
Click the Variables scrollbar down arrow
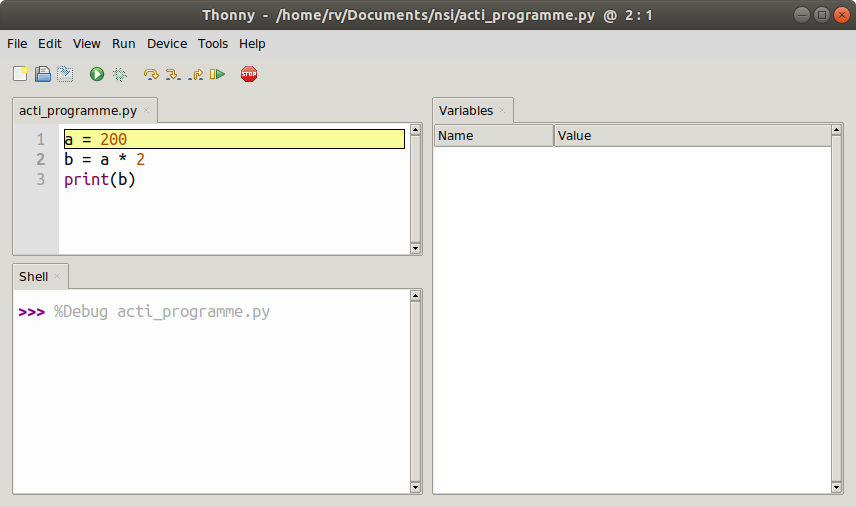pos(836,487)
